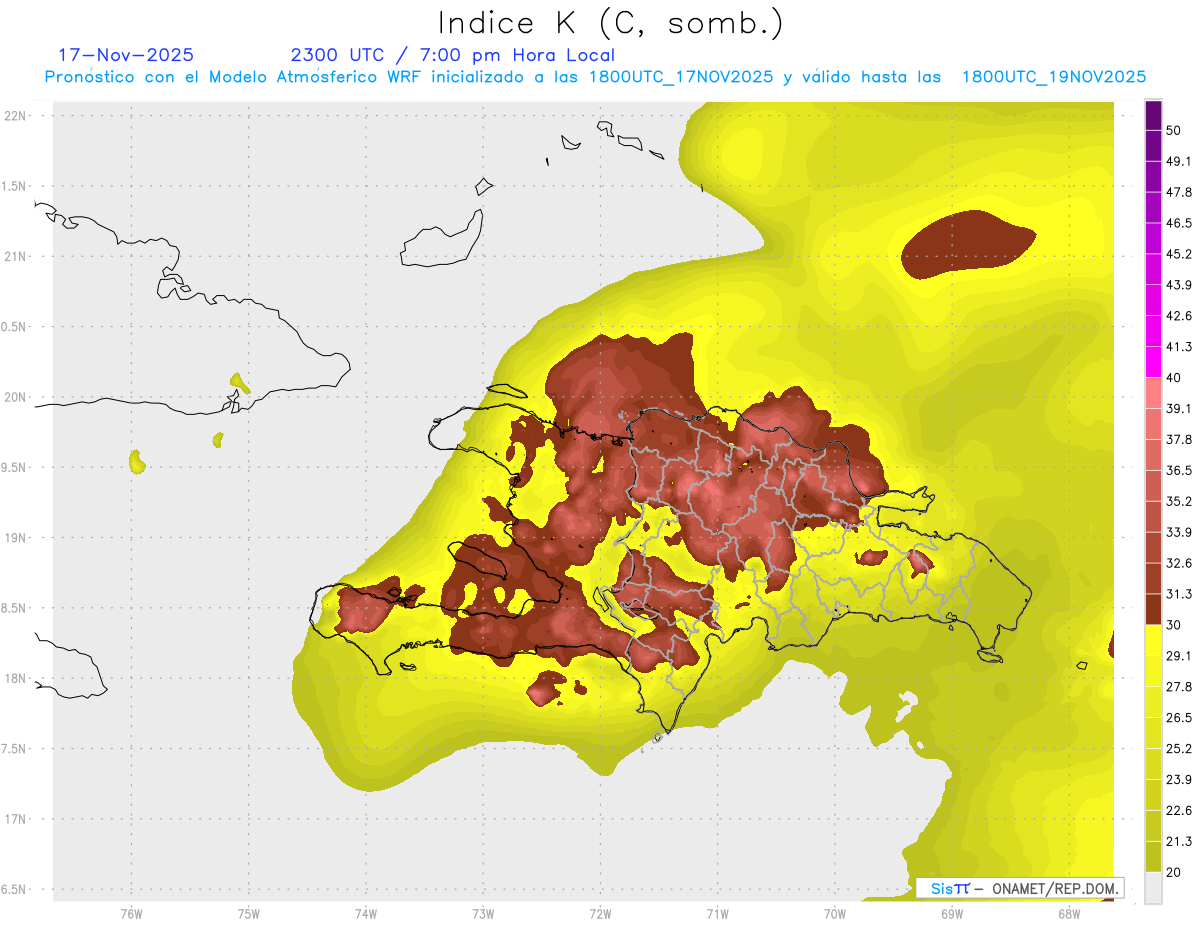Click the "73W" longitude label
1200x927 pixels.
point(483,914)
